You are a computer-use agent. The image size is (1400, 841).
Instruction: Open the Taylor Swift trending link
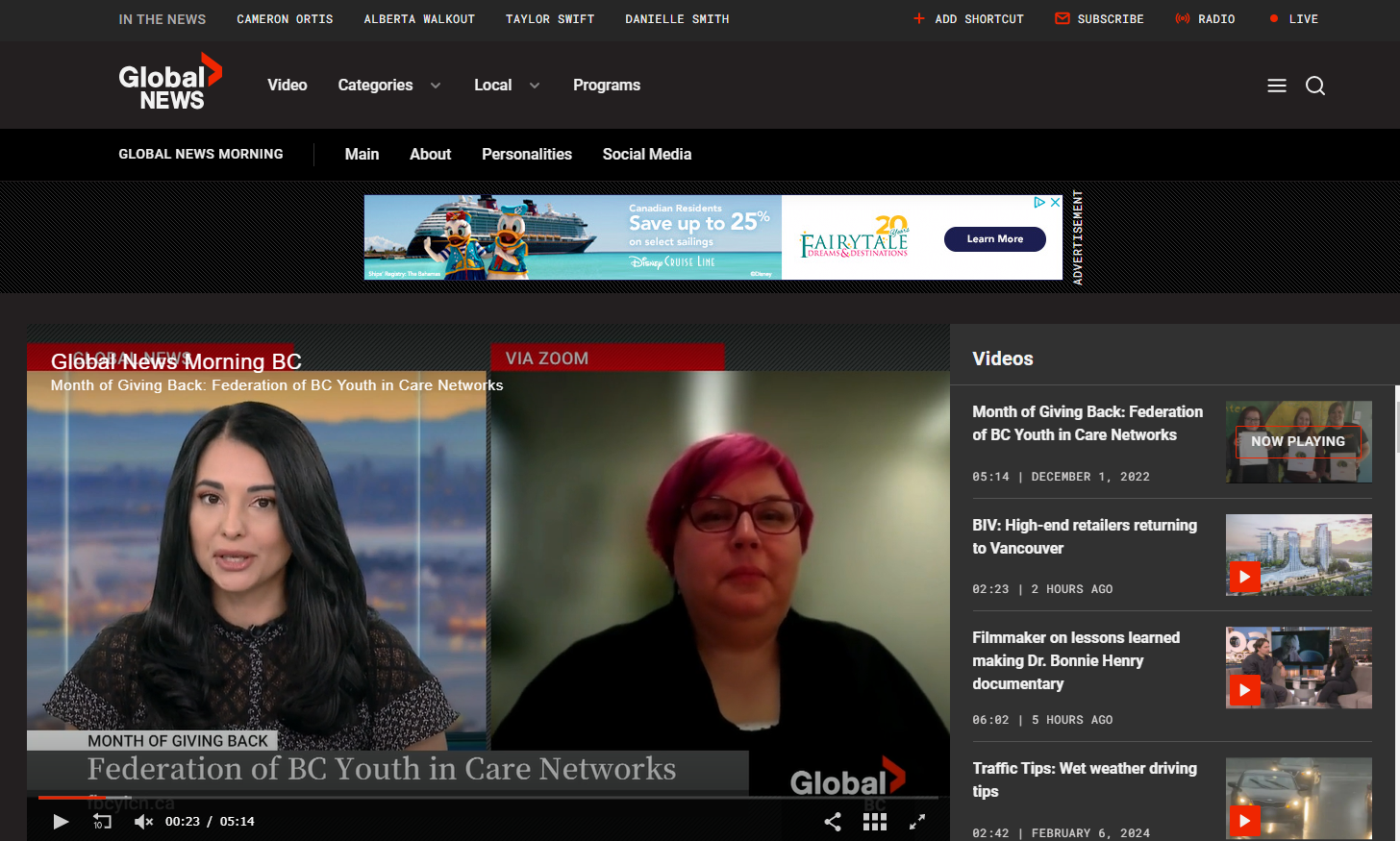coord(550,18)
